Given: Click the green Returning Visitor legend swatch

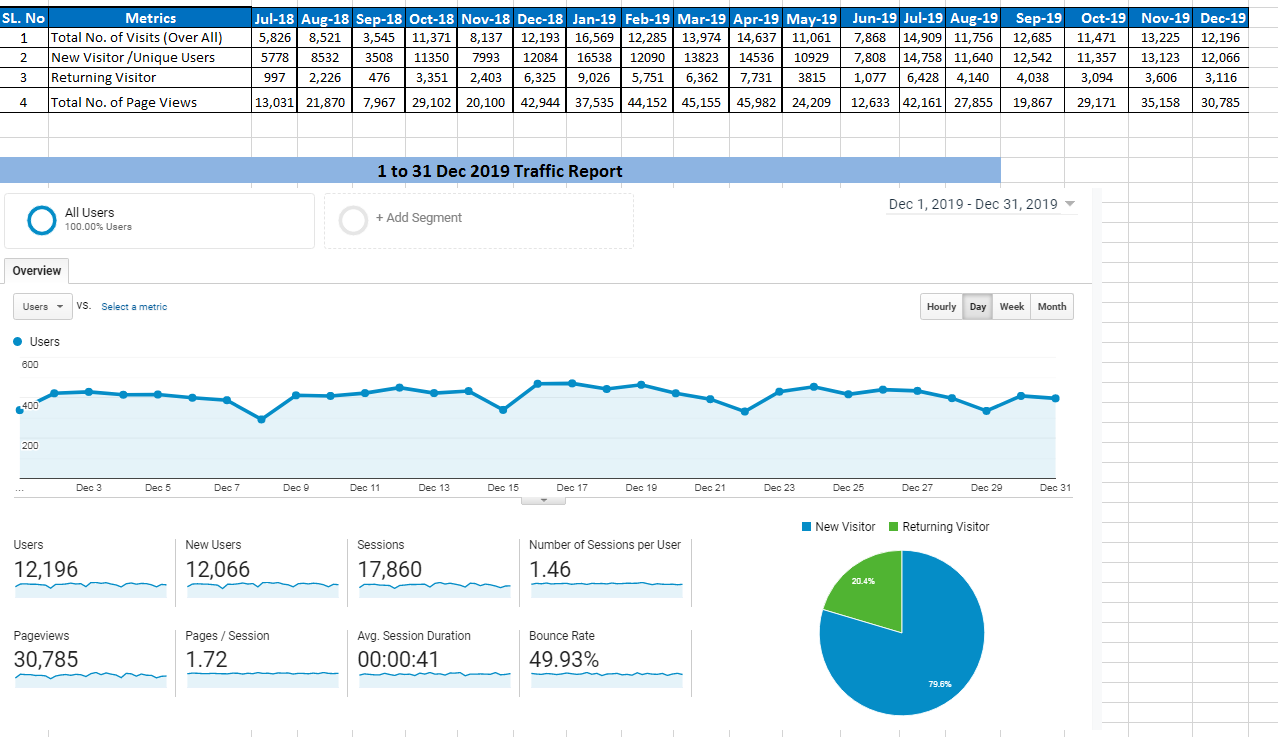Looking at the screenshot, I should point(894,527).
